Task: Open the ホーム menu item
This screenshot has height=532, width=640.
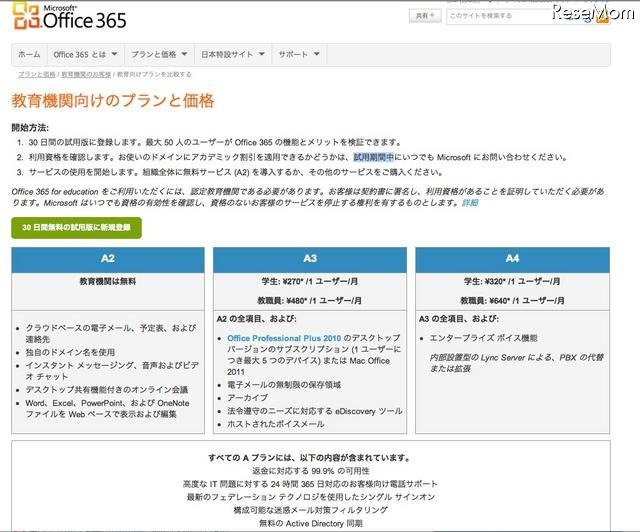Action: (29, 54)
